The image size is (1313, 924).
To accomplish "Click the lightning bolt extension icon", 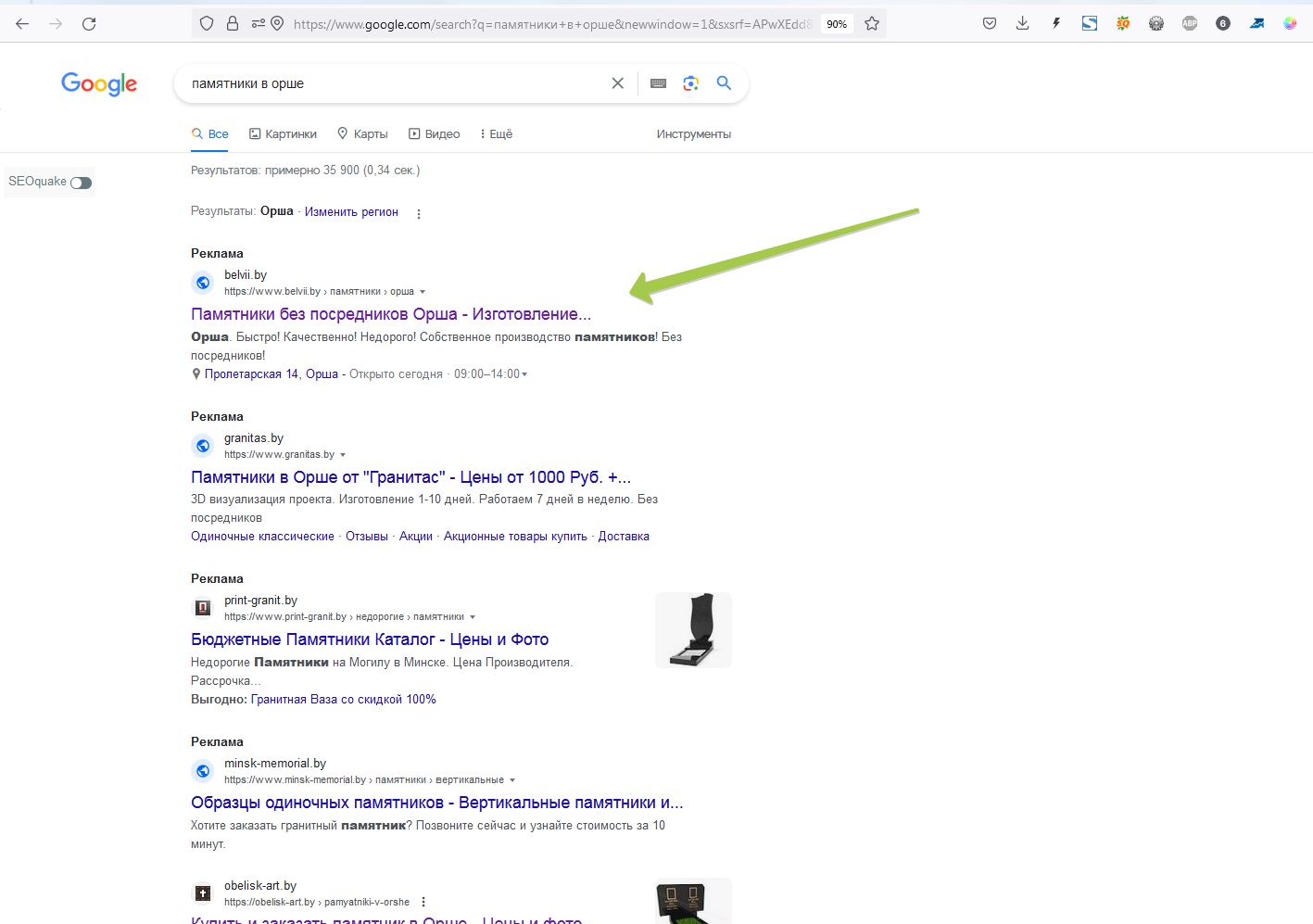I will (x=1056, y=24).
